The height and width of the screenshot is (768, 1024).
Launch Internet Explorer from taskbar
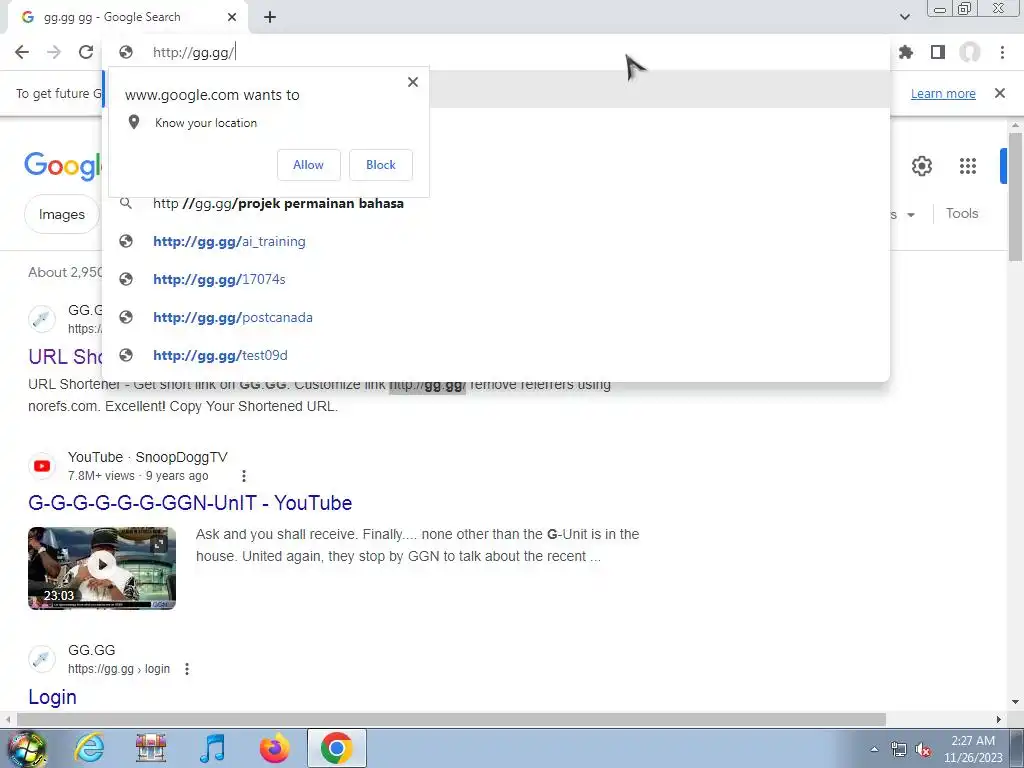(89, 748)
